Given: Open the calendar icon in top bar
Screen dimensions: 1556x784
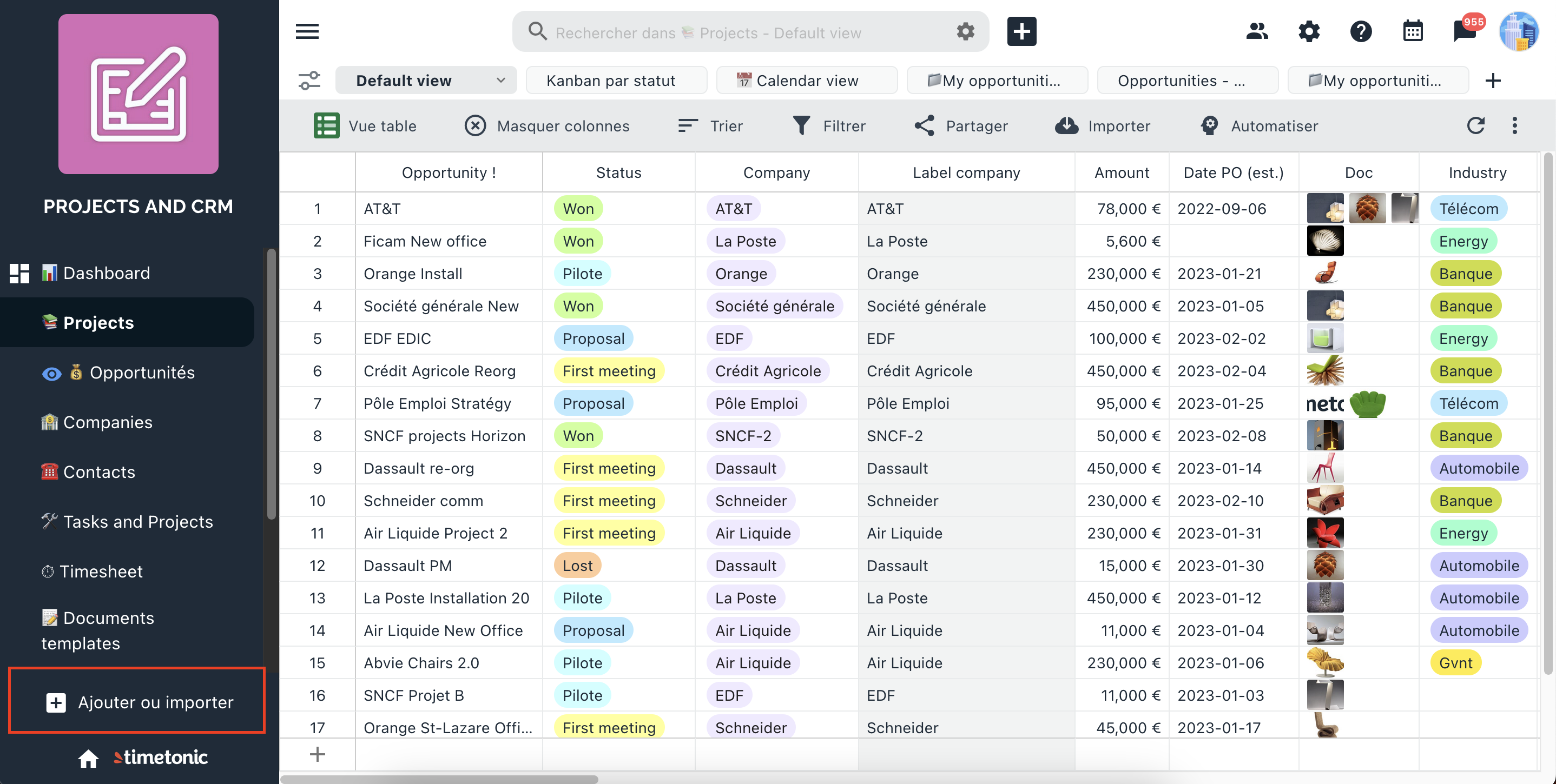Looking at the screenshot, I should pyautogui.click(x=1412, y=31).
